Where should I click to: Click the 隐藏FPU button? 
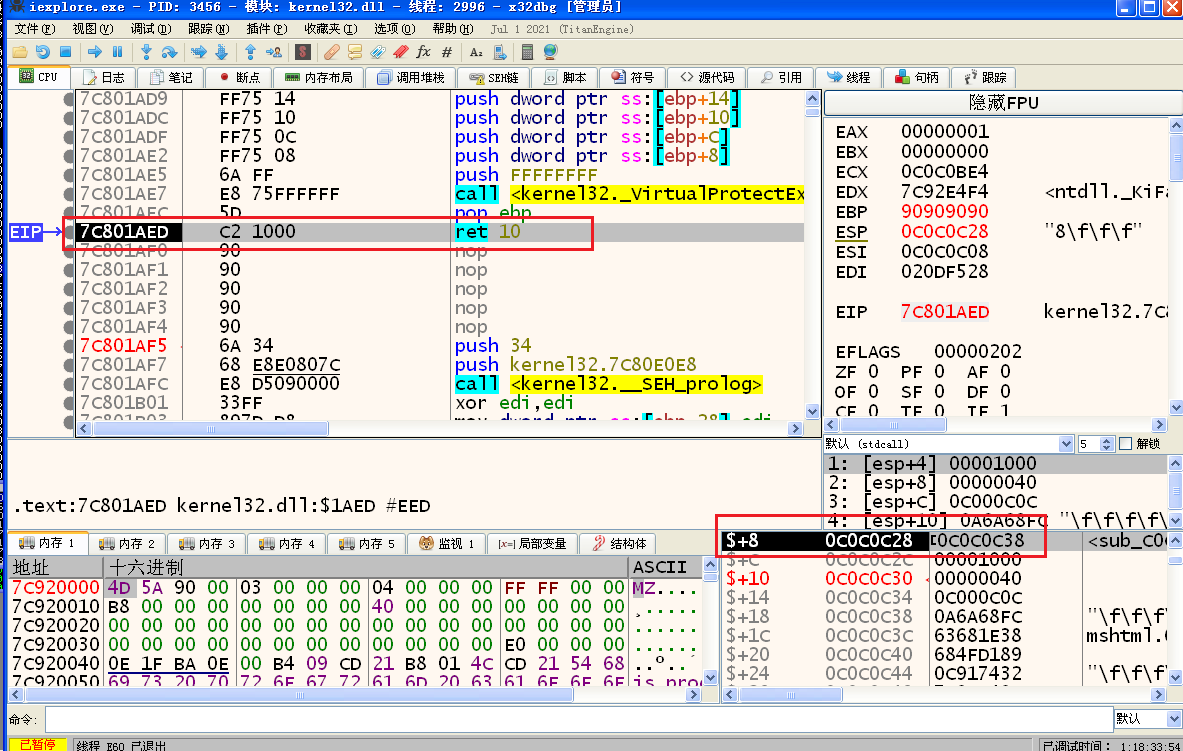point(1003,103)
